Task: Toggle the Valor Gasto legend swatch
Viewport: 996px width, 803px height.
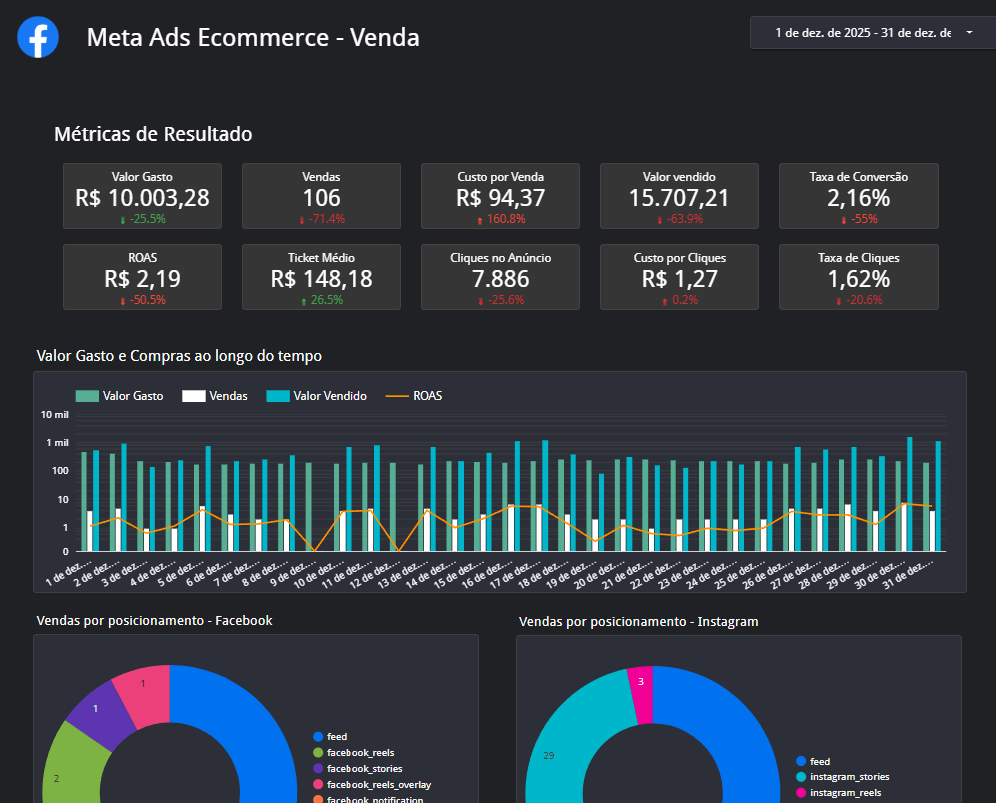Action: point(87,396)
